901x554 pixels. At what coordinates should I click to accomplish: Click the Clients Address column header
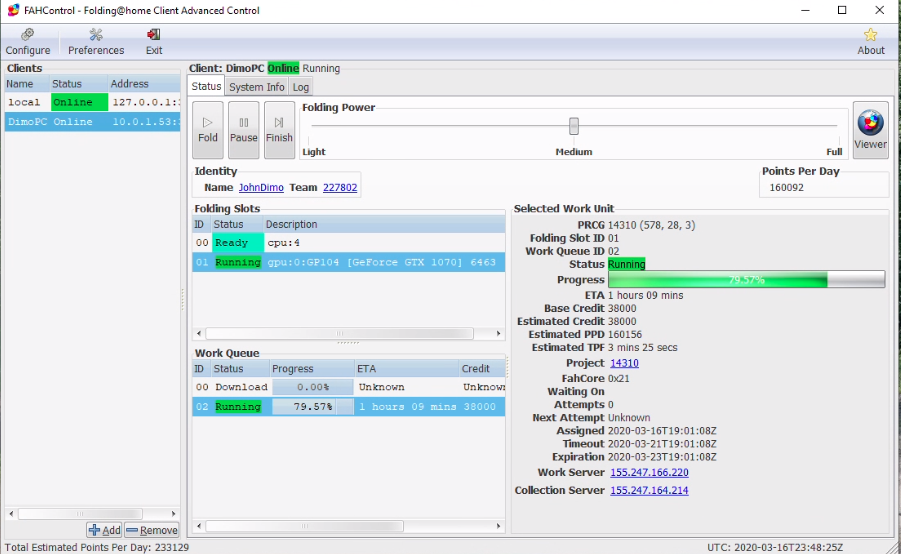[144, 84]
